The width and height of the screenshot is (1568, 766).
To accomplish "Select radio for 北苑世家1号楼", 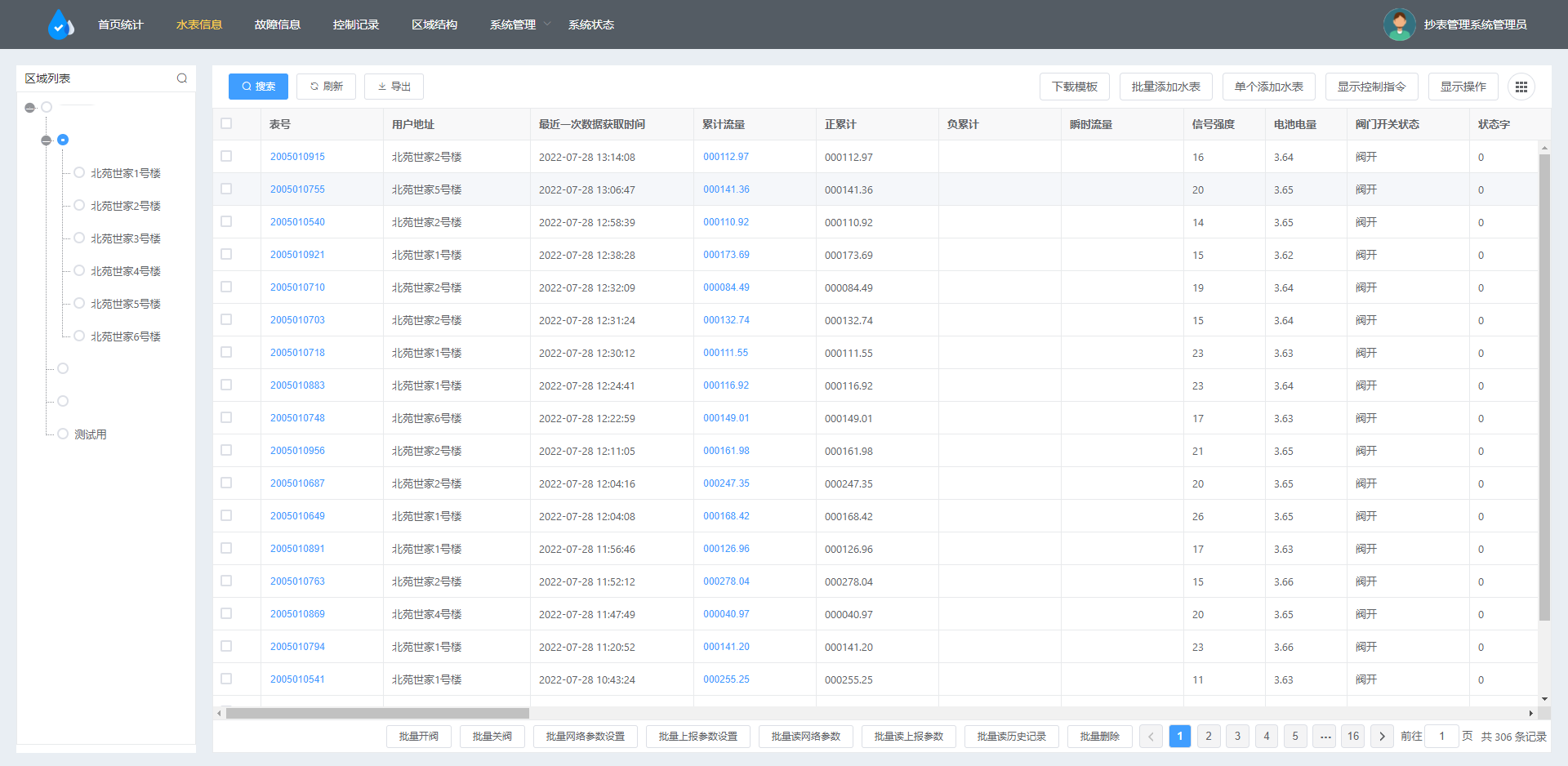I will click(x=79, y=172).
